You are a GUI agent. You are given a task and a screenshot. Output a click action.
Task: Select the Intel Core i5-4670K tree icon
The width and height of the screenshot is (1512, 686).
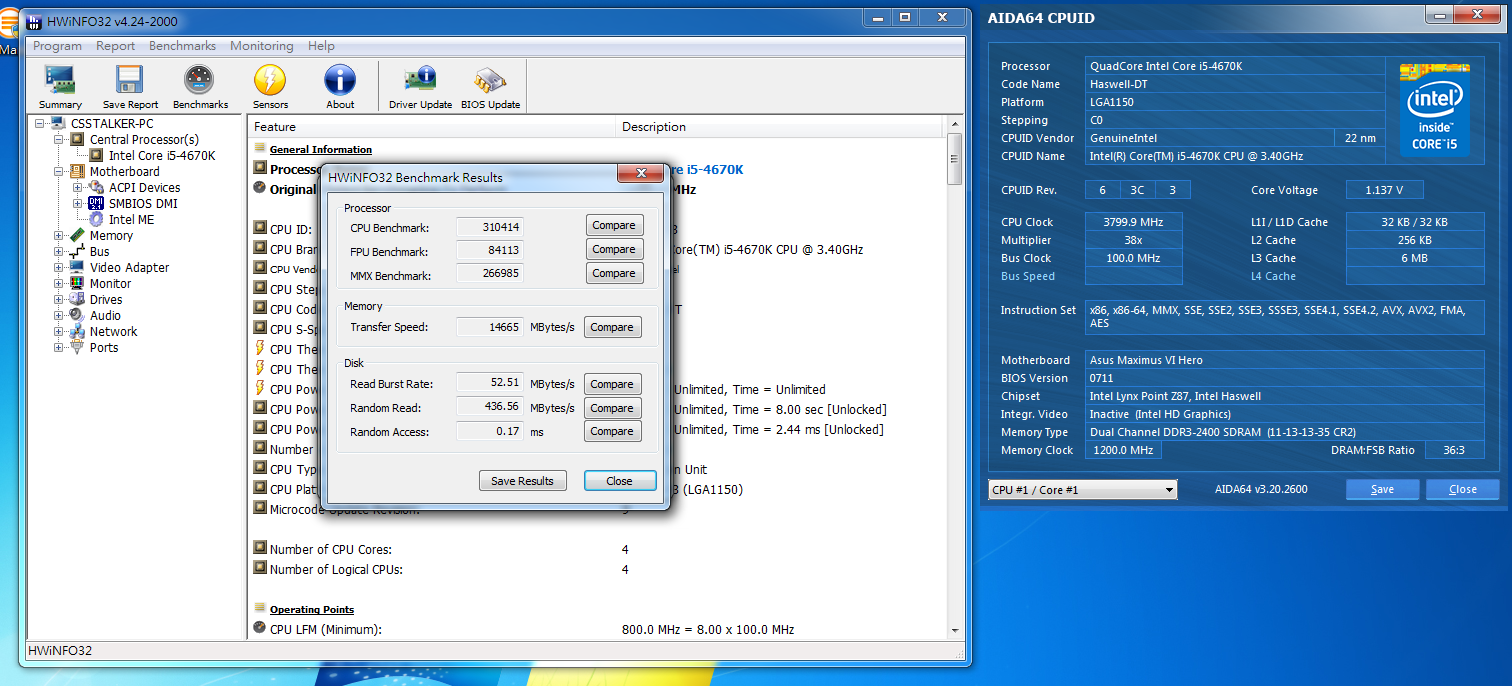click(x=96, y=155)
